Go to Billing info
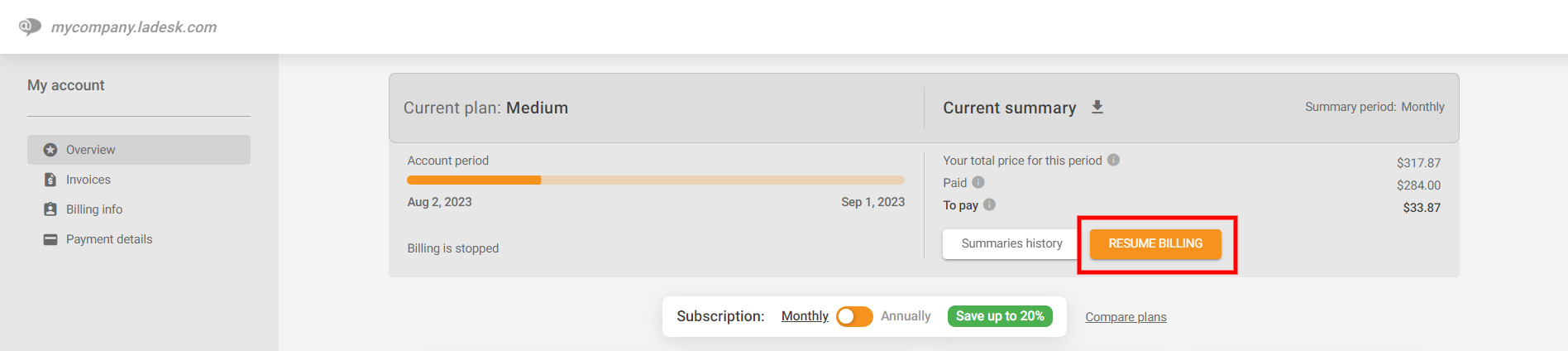The height and width of the screenshot is (351, 1568). coord(94,209)
